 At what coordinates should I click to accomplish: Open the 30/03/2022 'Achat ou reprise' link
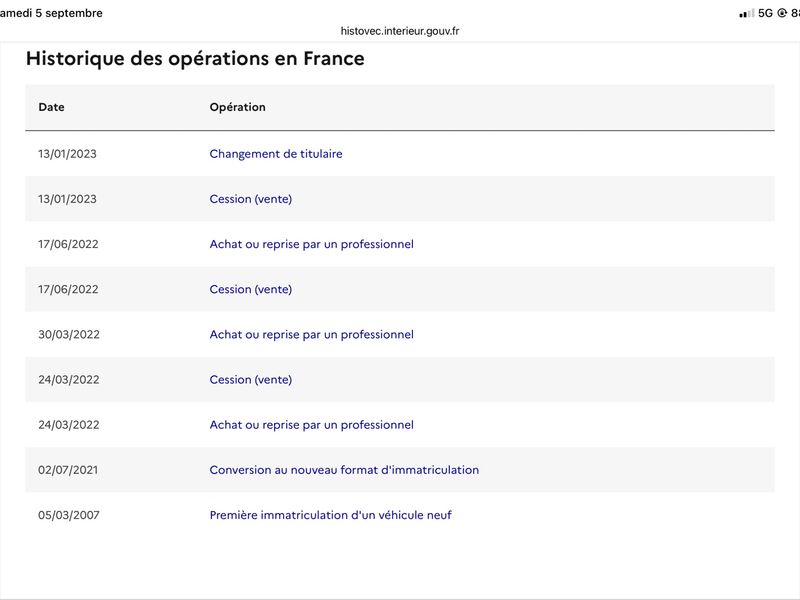(x=312, y=334)
